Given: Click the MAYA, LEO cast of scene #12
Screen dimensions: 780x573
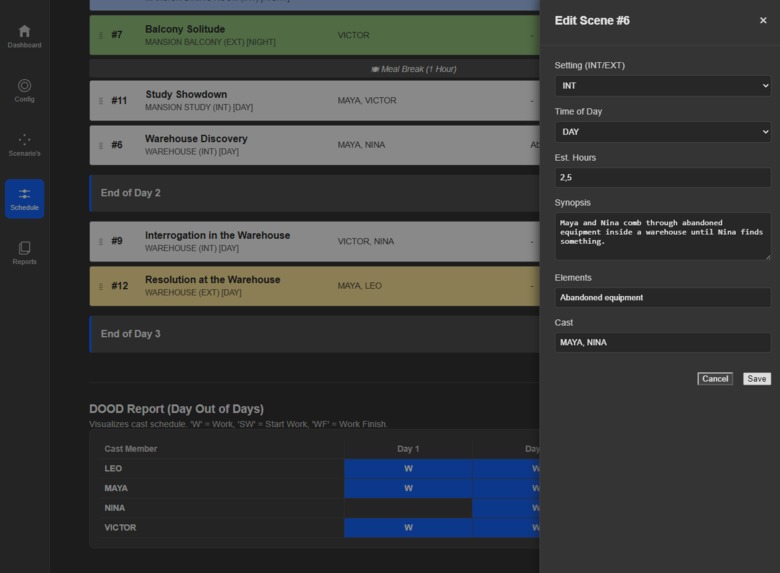Looking at the screenshot, I should pos(360,286).
